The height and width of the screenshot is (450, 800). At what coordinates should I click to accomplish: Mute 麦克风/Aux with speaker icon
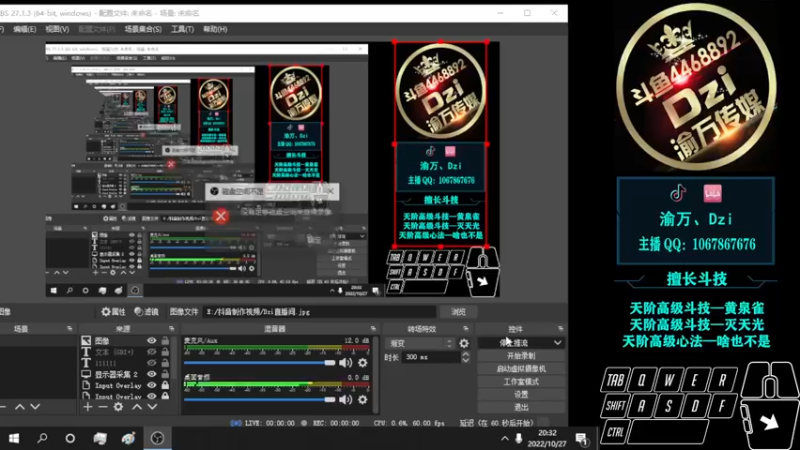point(345,363)
